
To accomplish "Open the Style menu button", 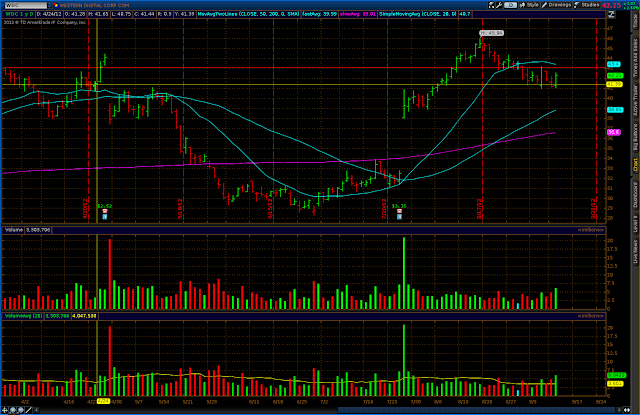I will [x=529, y=5].
